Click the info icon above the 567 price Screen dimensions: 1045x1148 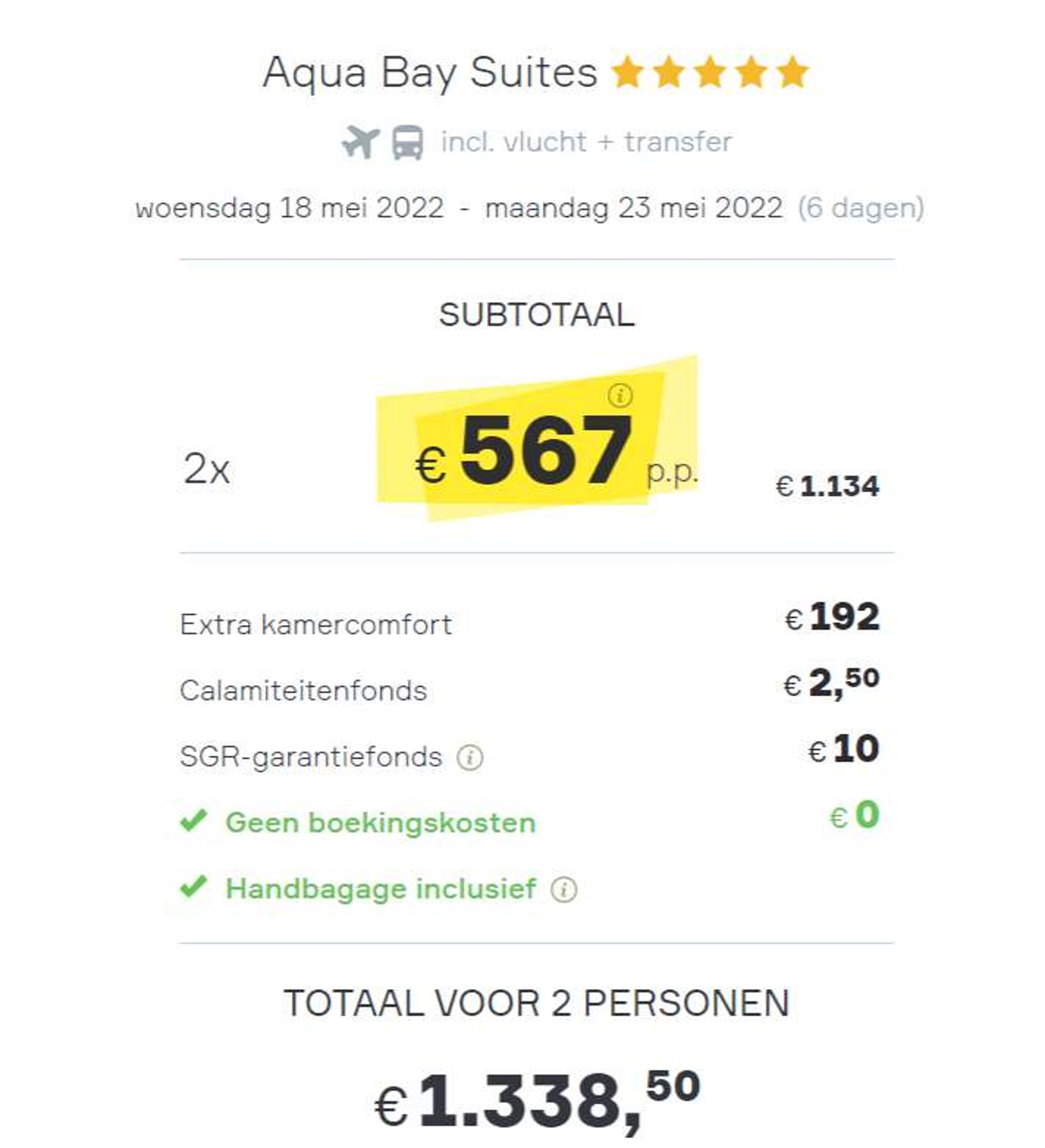(620, 395)
